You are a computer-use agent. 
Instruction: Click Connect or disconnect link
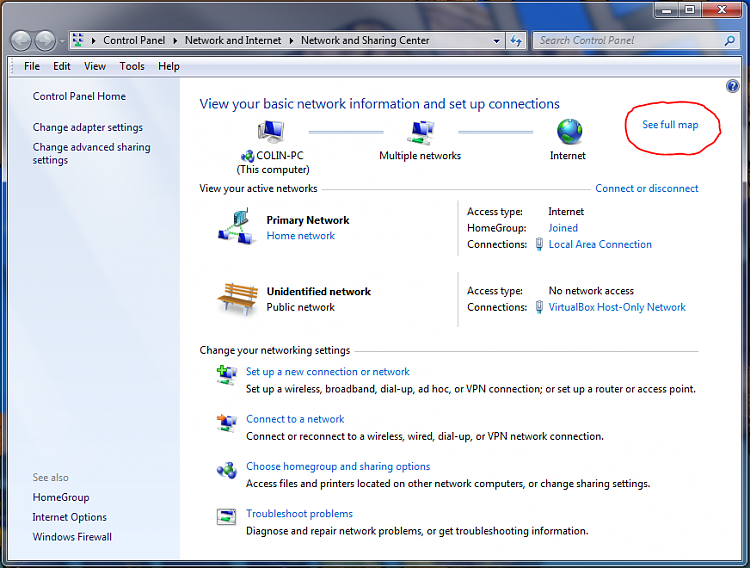646,189
